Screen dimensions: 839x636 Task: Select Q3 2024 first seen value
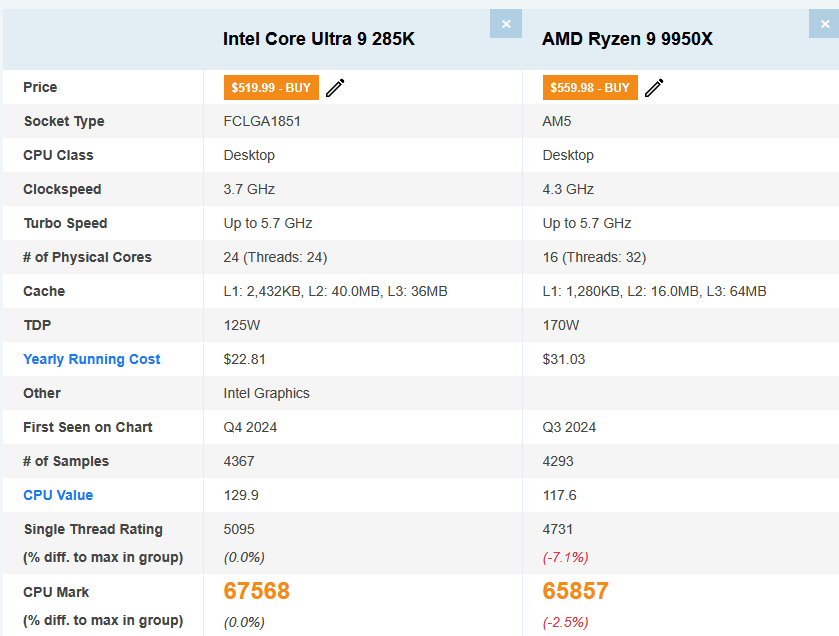tap(569, 427)
